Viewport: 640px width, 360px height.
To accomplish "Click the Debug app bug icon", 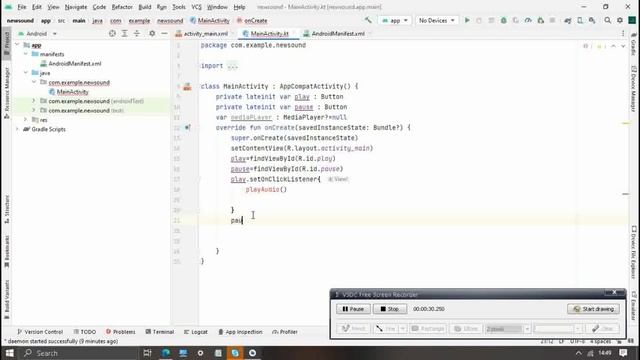I will point(503,20).
